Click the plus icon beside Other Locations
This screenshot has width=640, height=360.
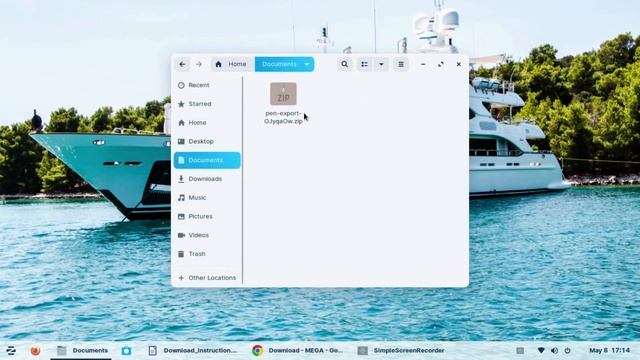181,278
